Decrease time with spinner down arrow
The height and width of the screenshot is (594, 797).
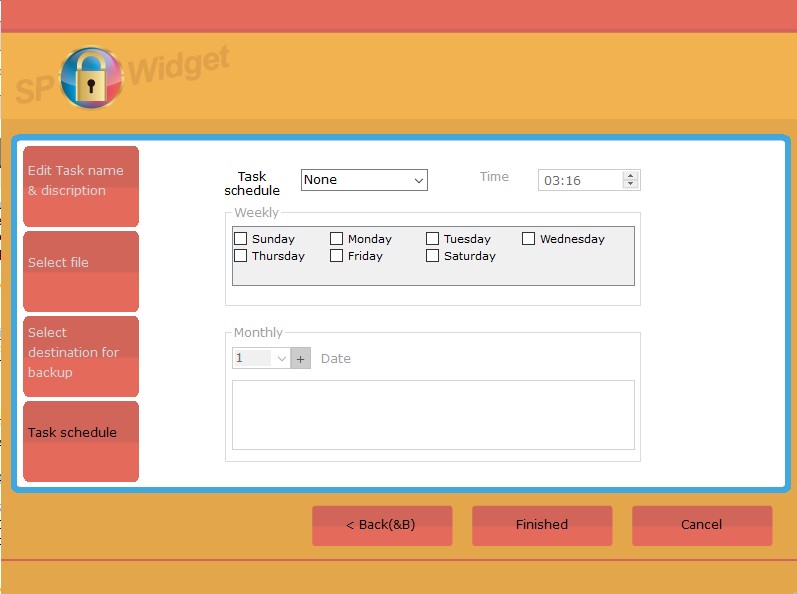click(630, 185)
